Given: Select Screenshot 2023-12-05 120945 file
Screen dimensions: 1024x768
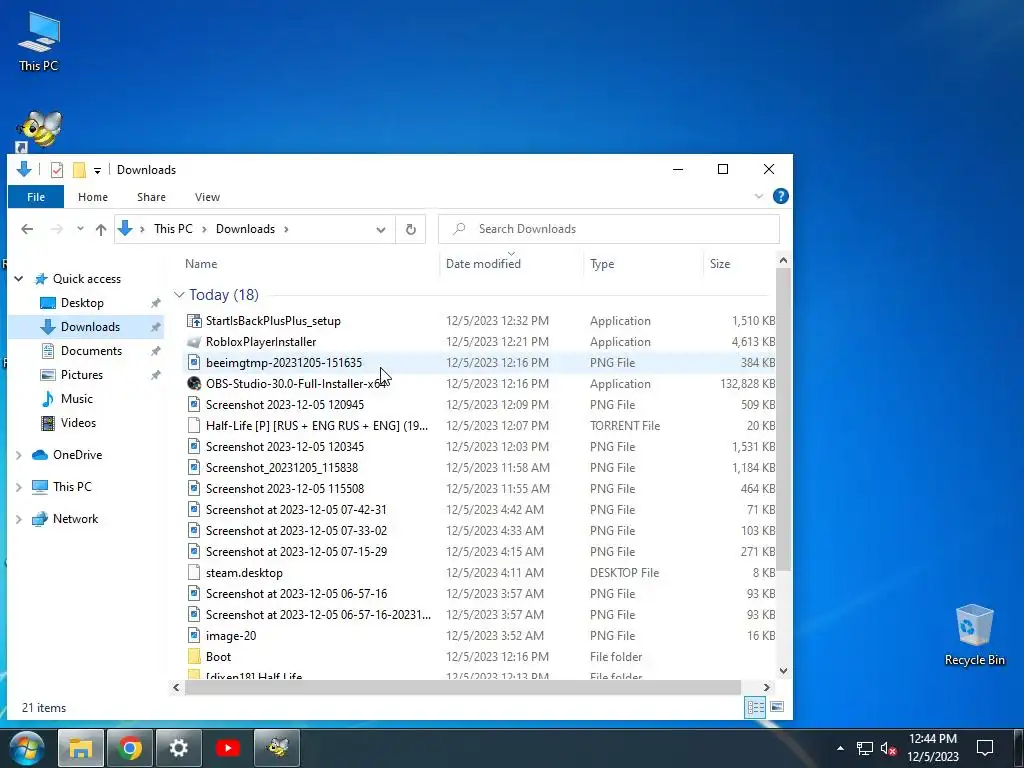Looking at the screenshot, I should pyautogui.click(x=285, y=405).
